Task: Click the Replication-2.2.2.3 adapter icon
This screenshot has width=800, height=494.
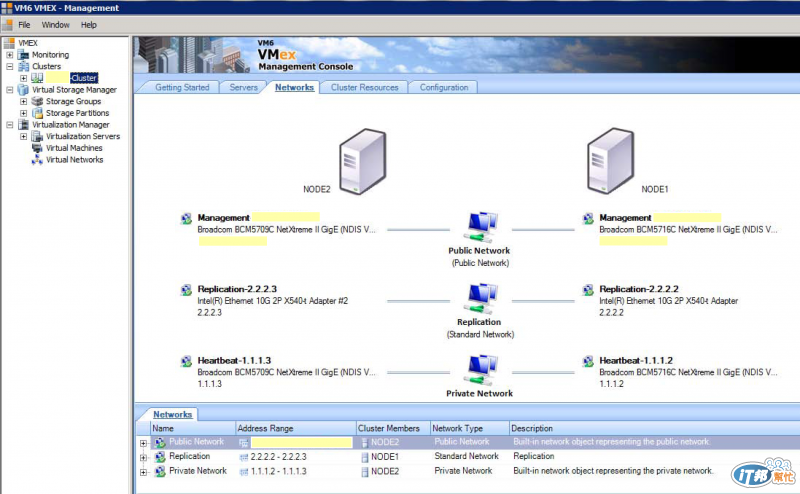Action: [186, 290]
